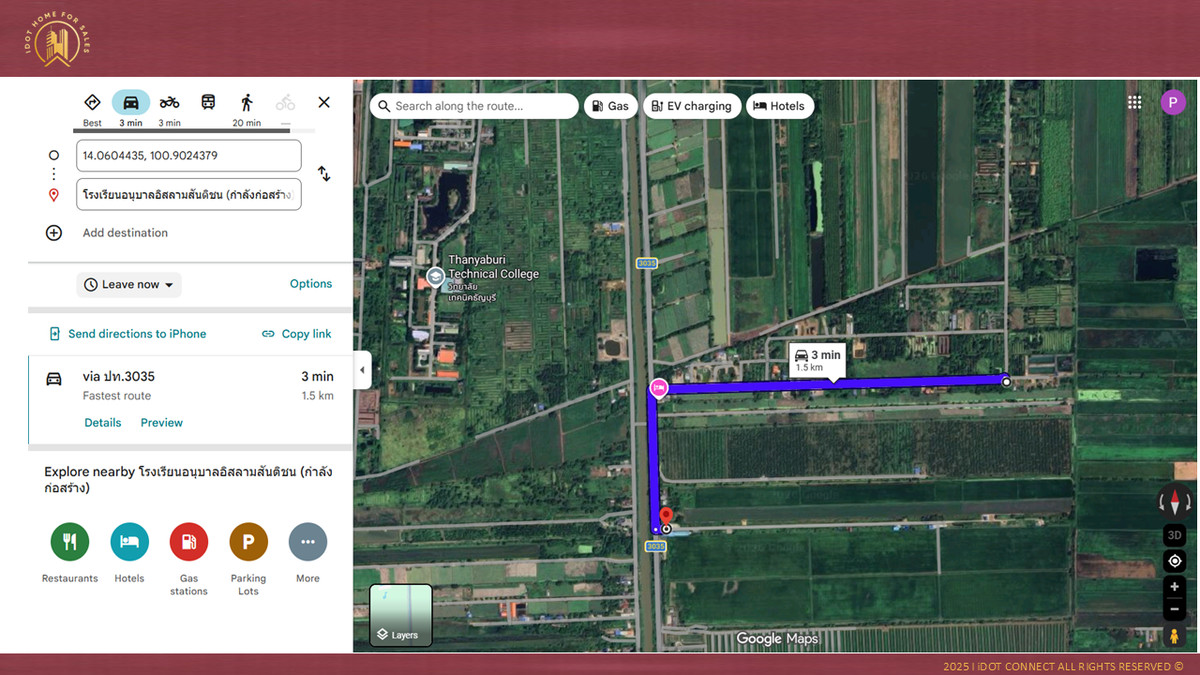Choose the Transit travel mode
Screen dimensions: 1200x675
click(208, 102)
